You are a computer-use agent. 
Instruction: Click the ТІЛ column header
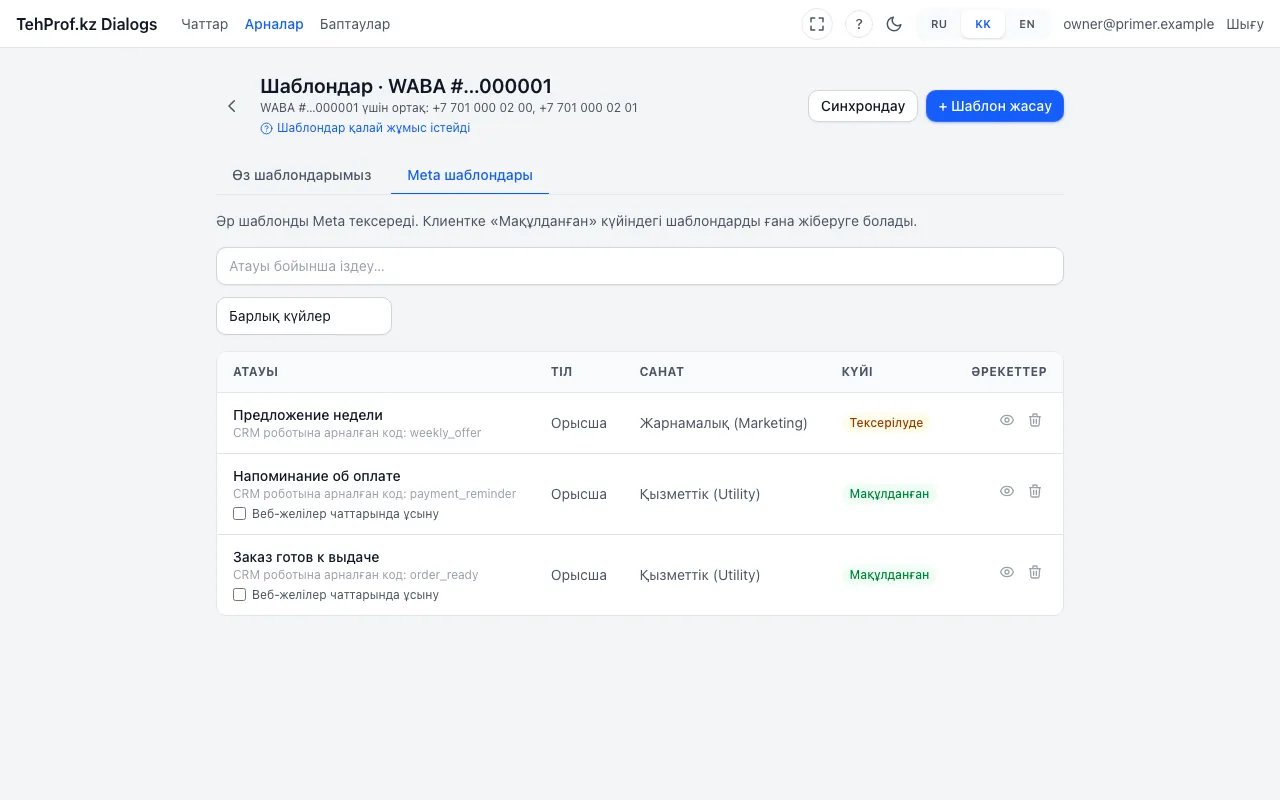click(x=562, y=372)
